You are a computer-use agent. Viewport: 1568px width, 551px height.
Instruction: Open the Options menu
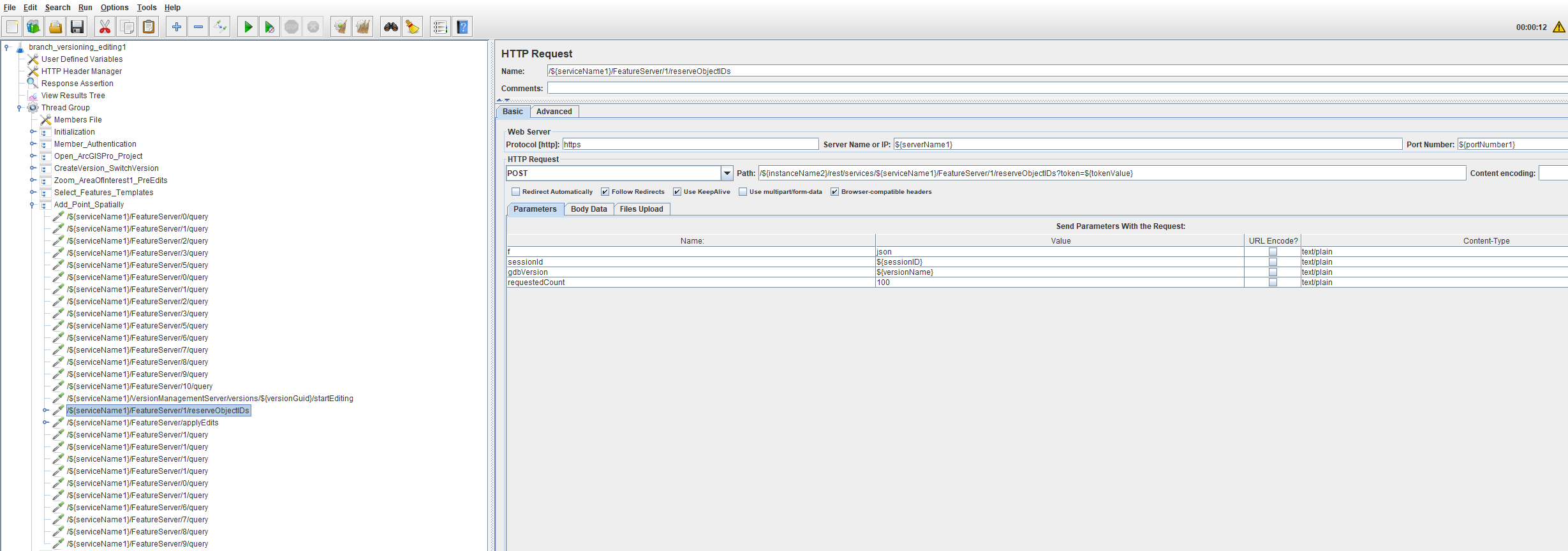click(x=115, y=8)
